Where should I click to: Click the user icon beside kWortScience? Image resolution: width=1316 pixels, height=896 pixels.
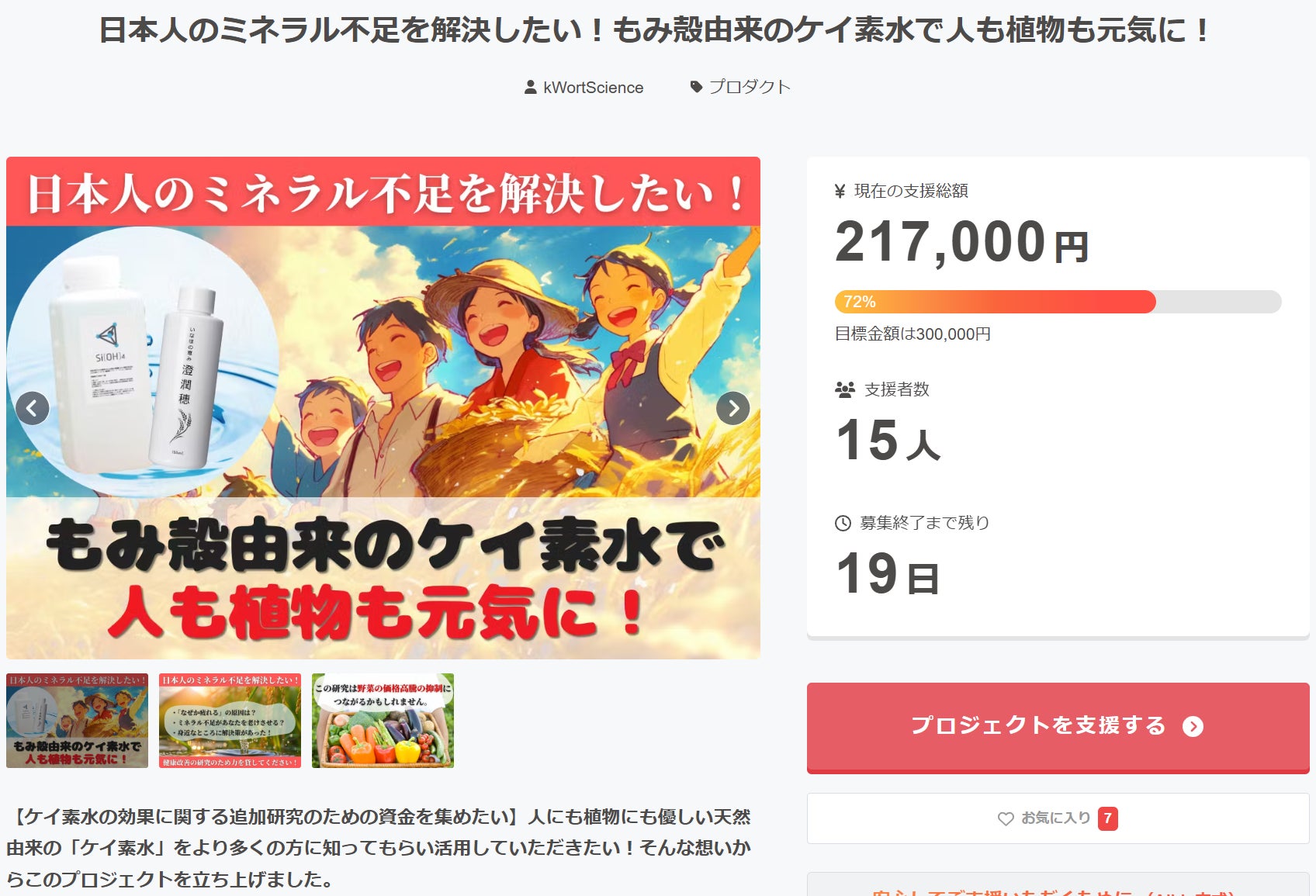tap(531, 87)
